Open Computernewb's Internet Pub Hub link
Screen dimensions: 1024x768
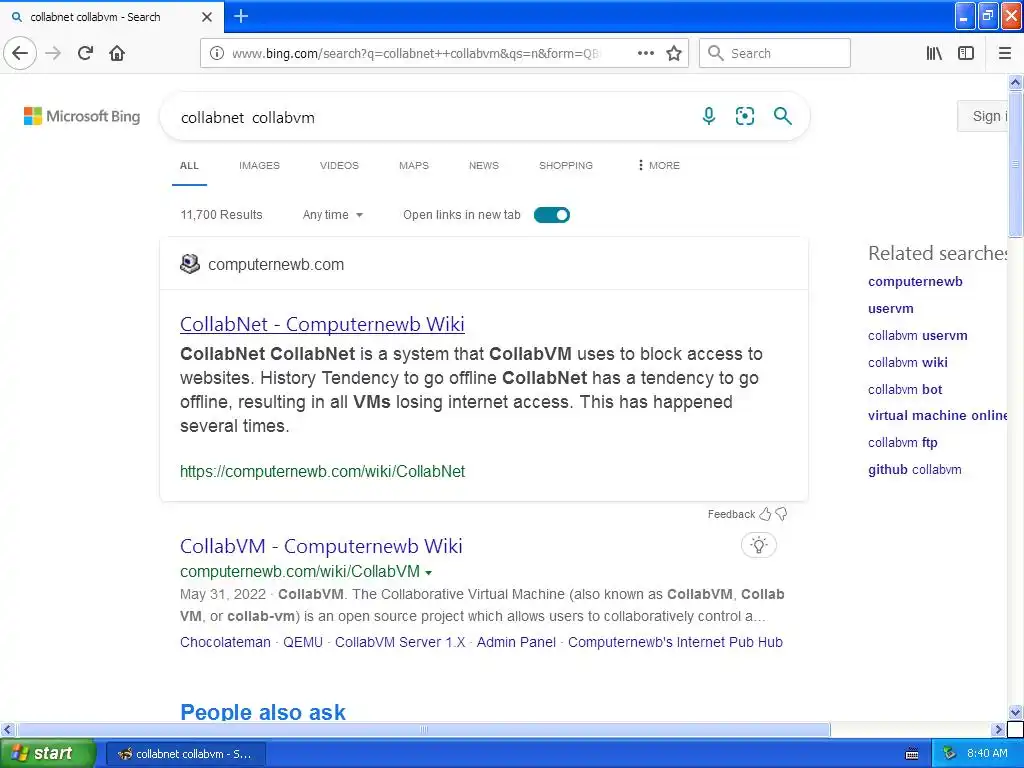[675, 642]
